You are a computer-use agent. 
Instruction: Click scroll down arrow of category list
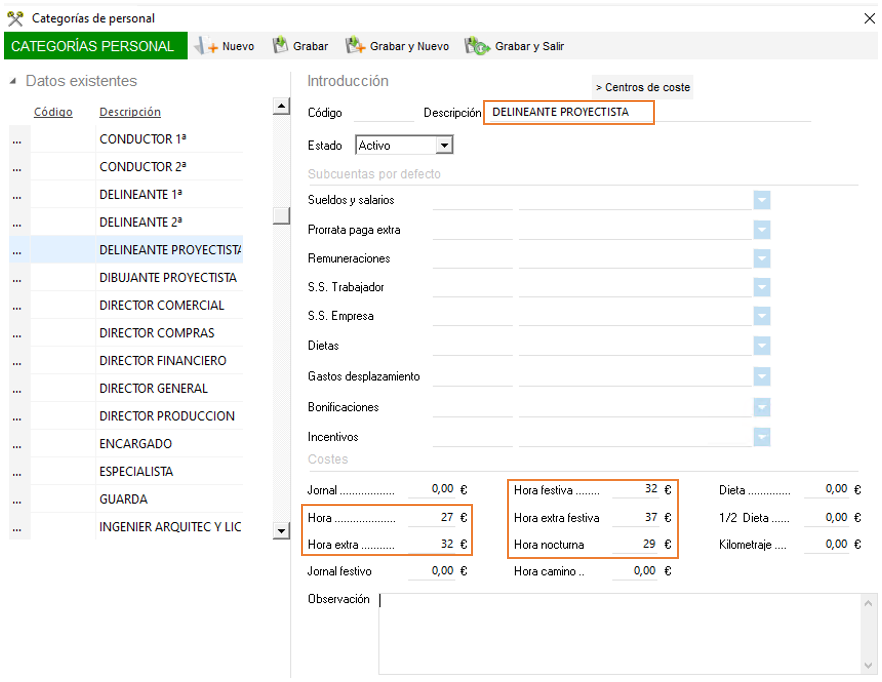click(281, 531)
